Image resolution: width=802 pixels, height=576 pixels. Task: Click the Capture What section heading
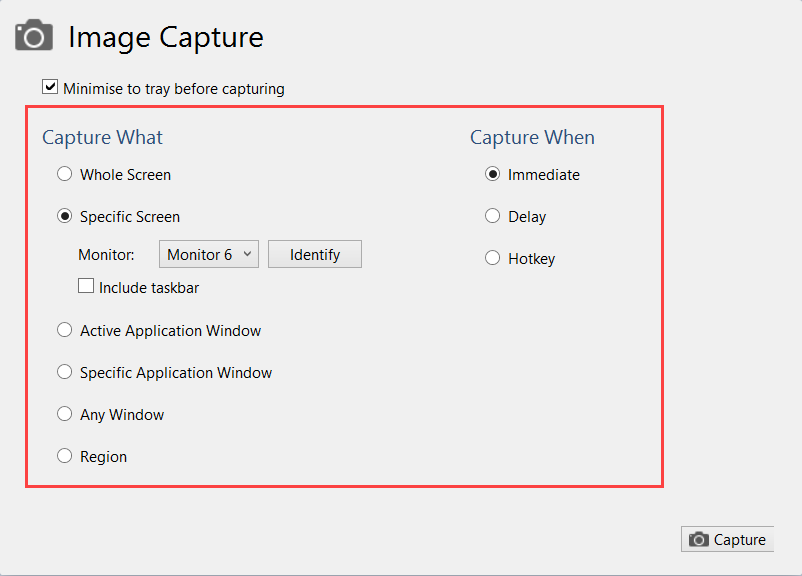[102, 137]
